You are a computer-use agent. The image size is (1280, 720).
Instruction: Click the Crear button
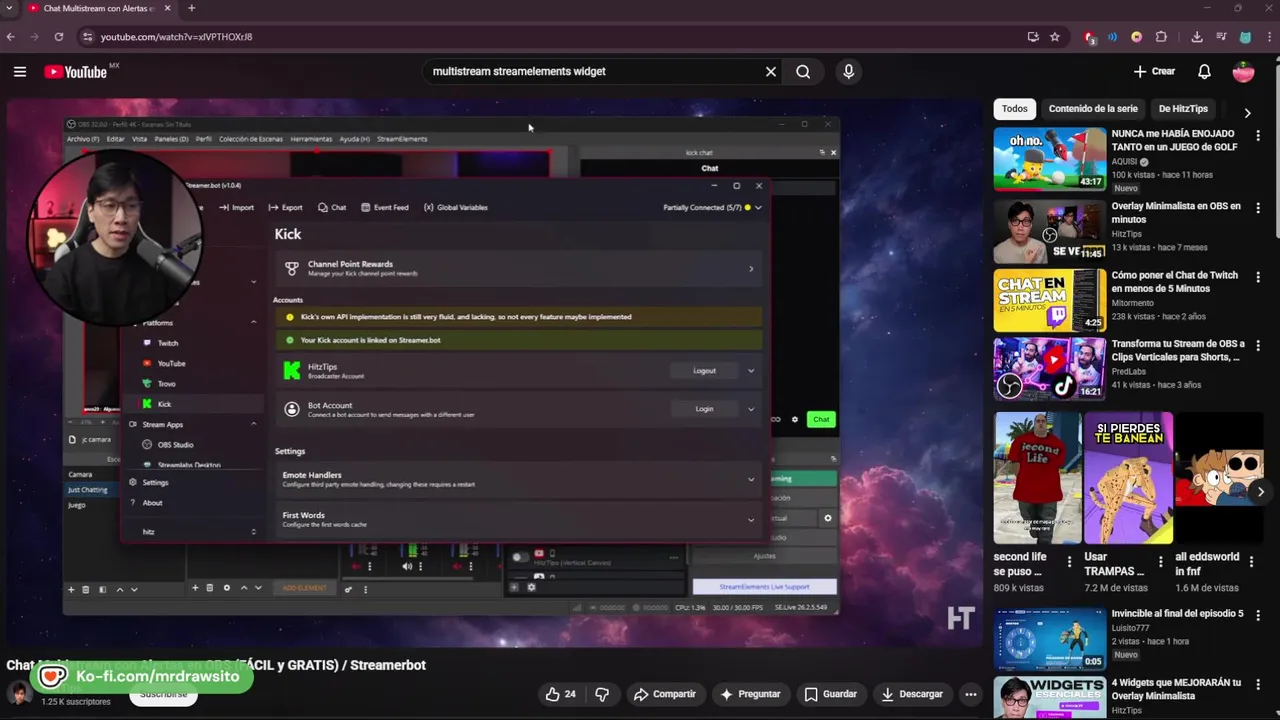1154,72
